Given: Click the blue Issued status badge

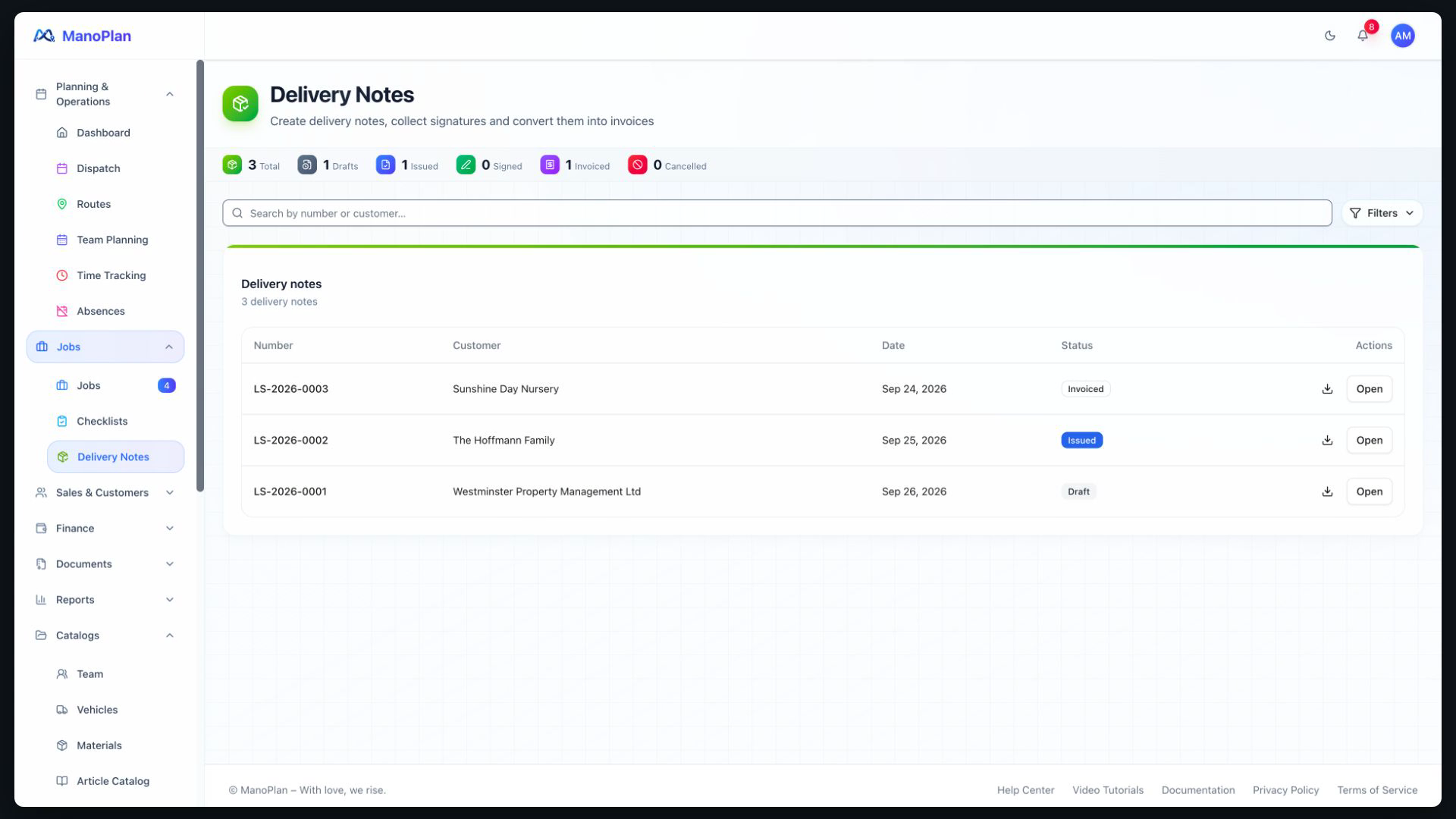Looking at the screenshot, I should (1081, 441).
